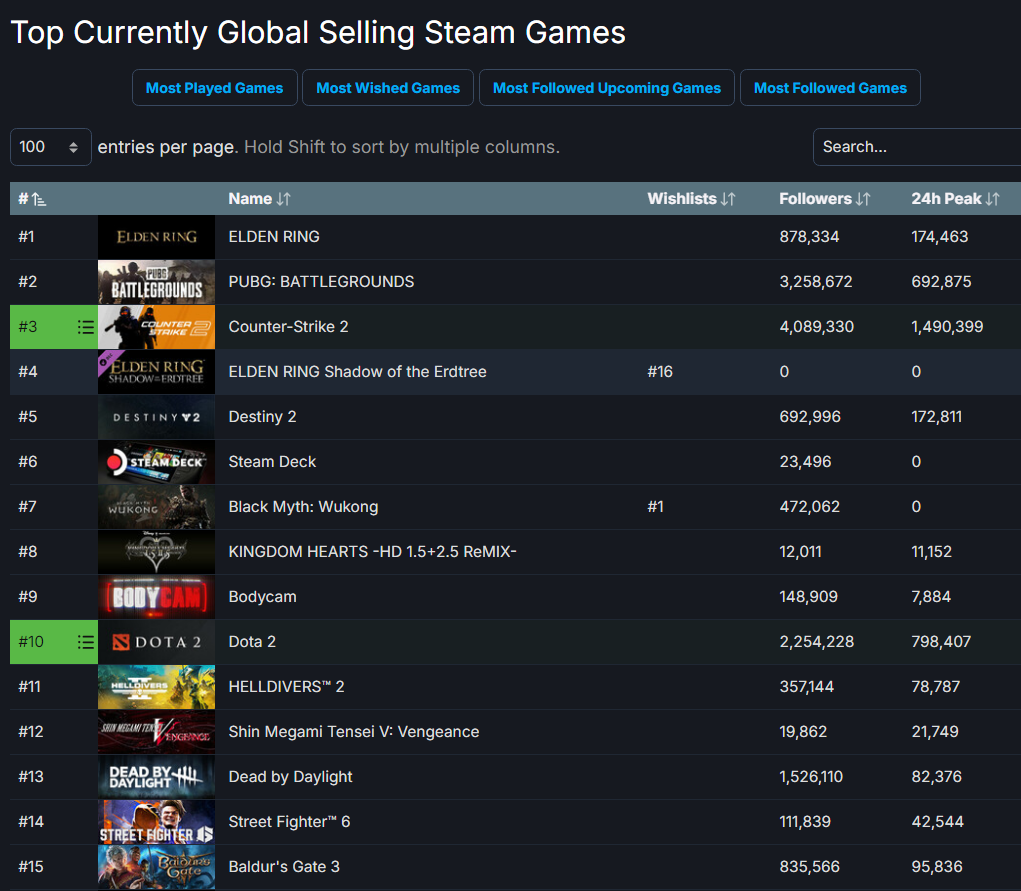Sort by rank number column icon
Image resolution: width=1021 pixels, height=891 pixels.
point(39,199)
